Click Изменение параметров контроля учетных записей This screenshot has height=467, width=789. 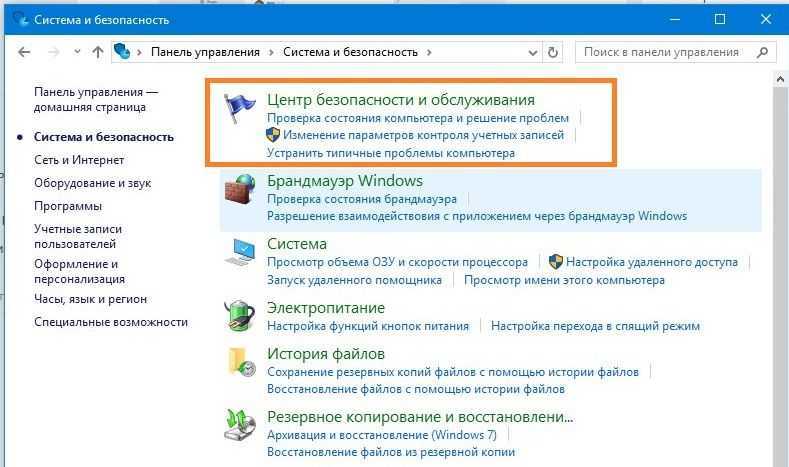pyautogui.click(x=423, y=135)
